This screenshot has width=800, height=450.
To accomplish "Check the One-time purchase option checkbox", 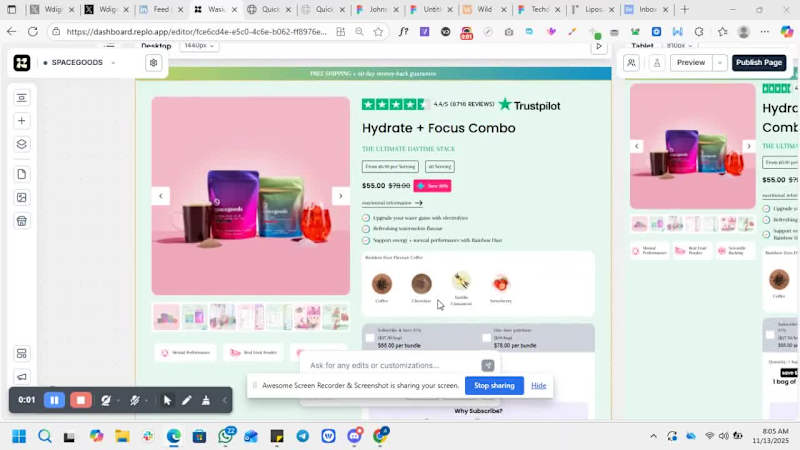I will [x=486, y=338].
